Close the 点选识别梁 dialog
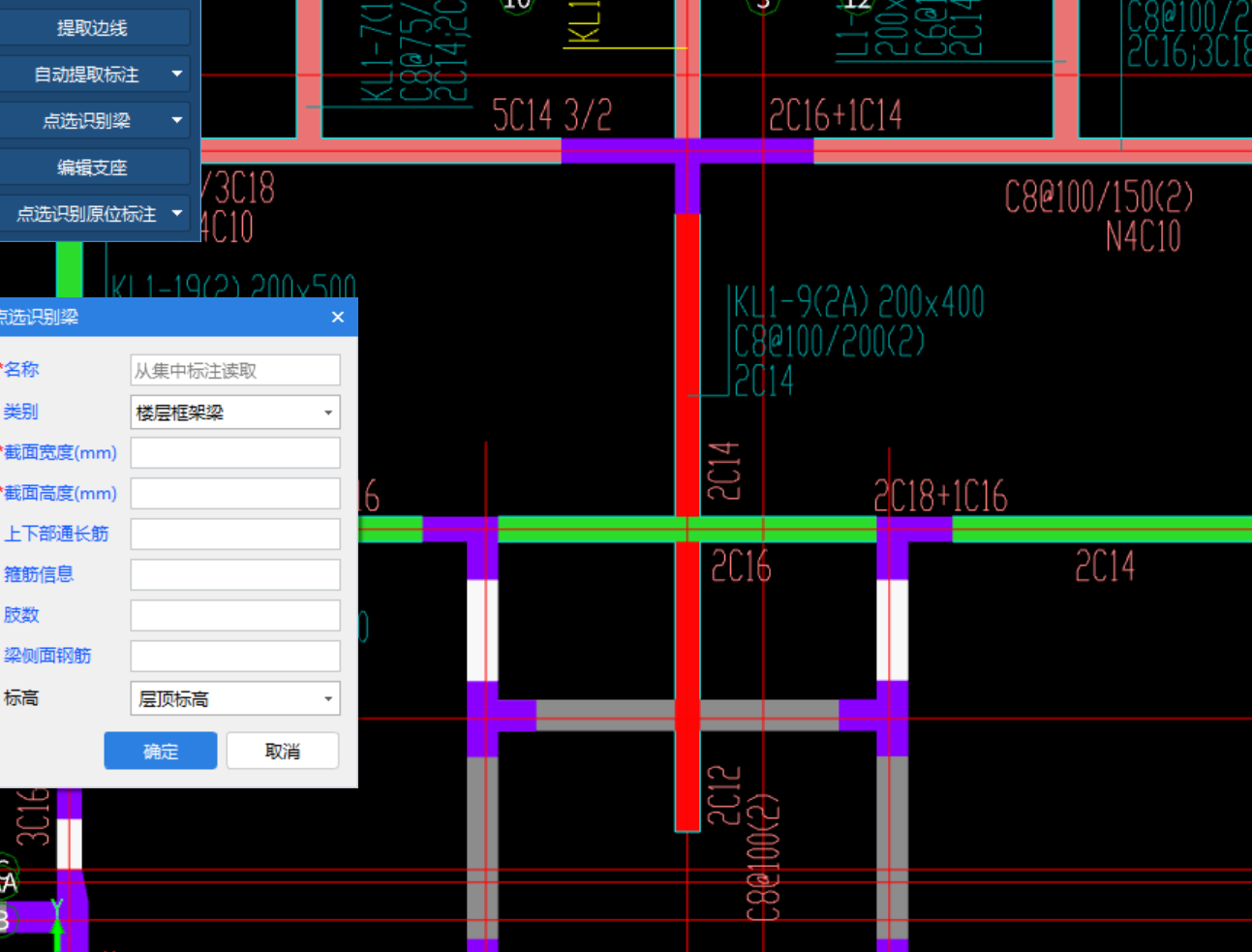 338,317
